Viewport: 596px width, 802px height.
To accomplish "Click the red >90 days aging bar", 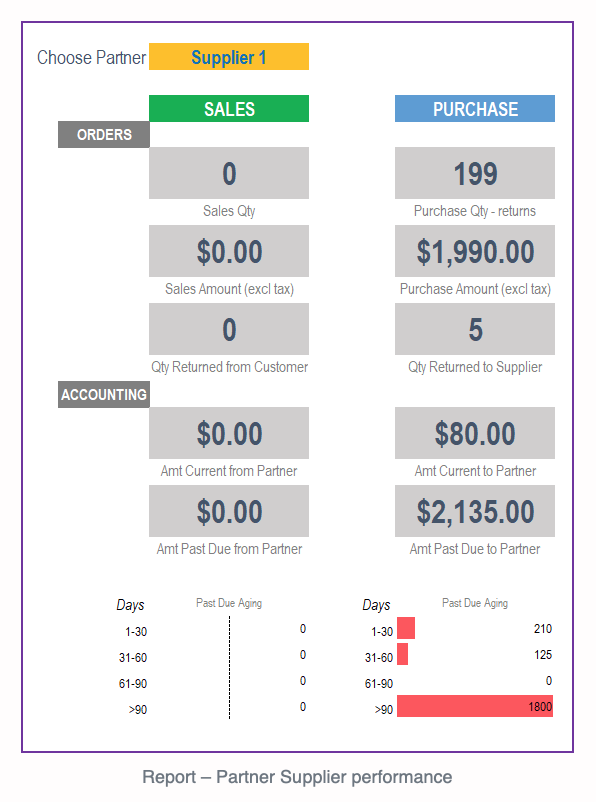I will (475, 706).
